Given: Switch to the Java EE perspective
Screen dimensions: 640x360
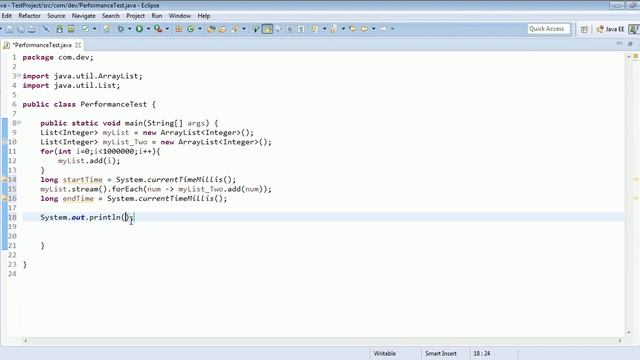Looking at the screenshot, I should (x=611, y=29).
